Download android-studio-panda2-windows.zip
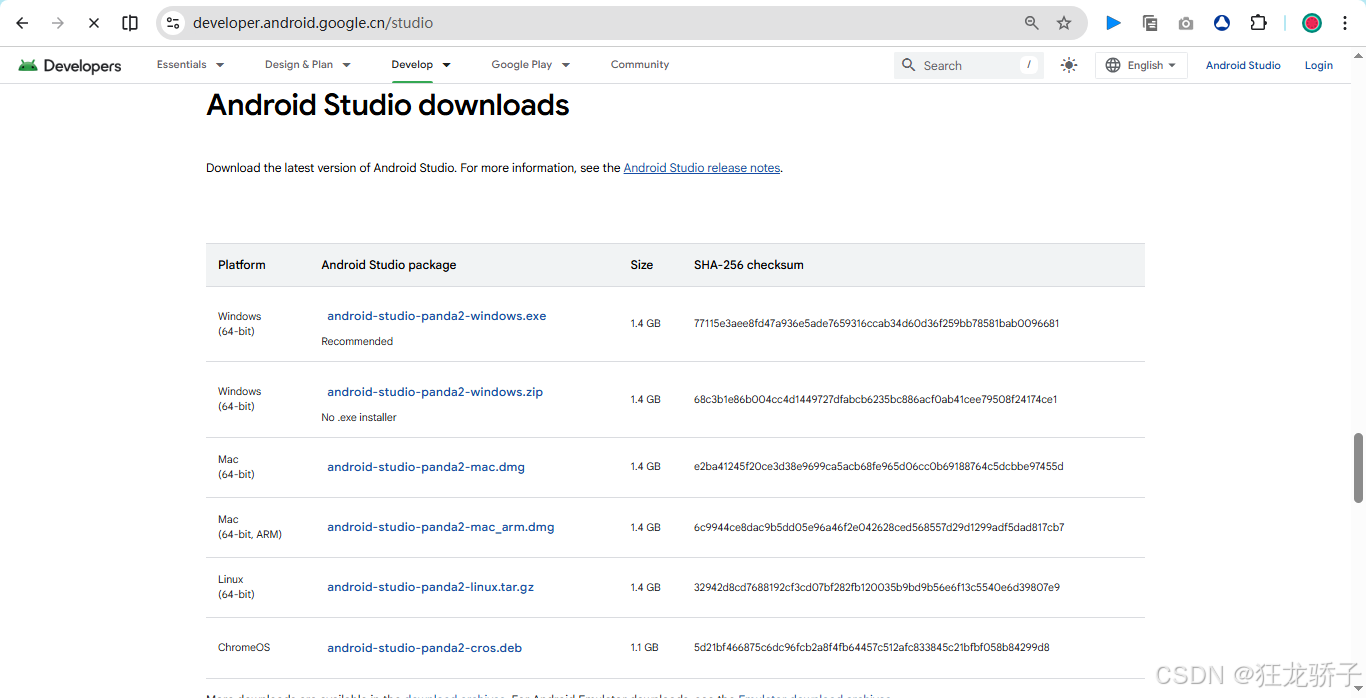 [x=435, y=392]
